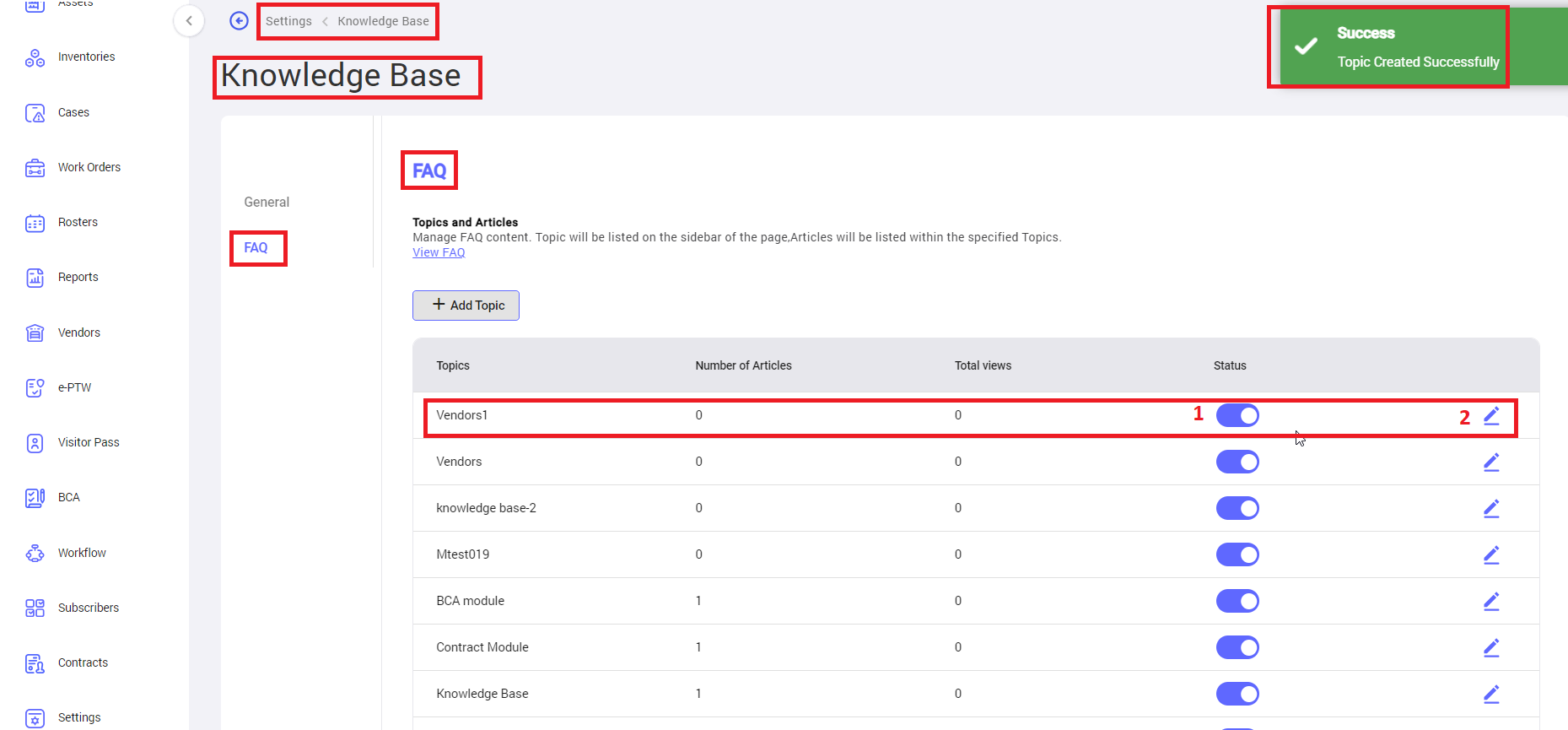Switch off BCA module status
Screen dimensions: 1568x730
1237,601
